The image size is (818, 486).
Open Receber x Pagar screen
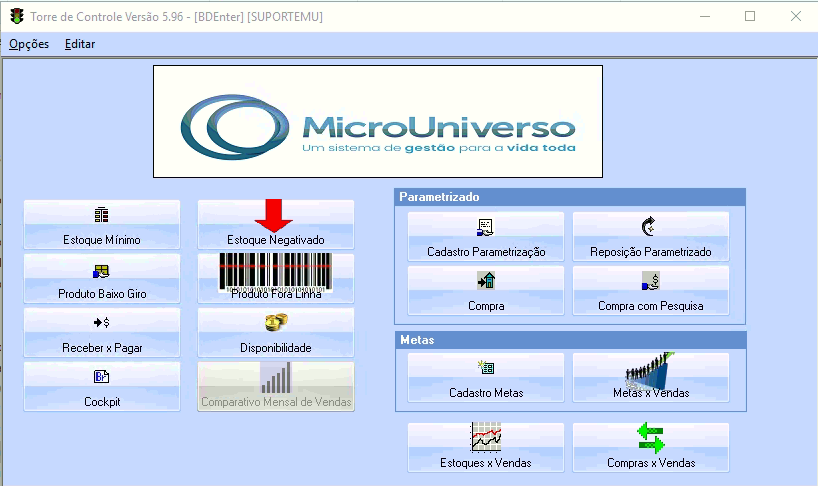pyautogui.click(x=101, y=332)
